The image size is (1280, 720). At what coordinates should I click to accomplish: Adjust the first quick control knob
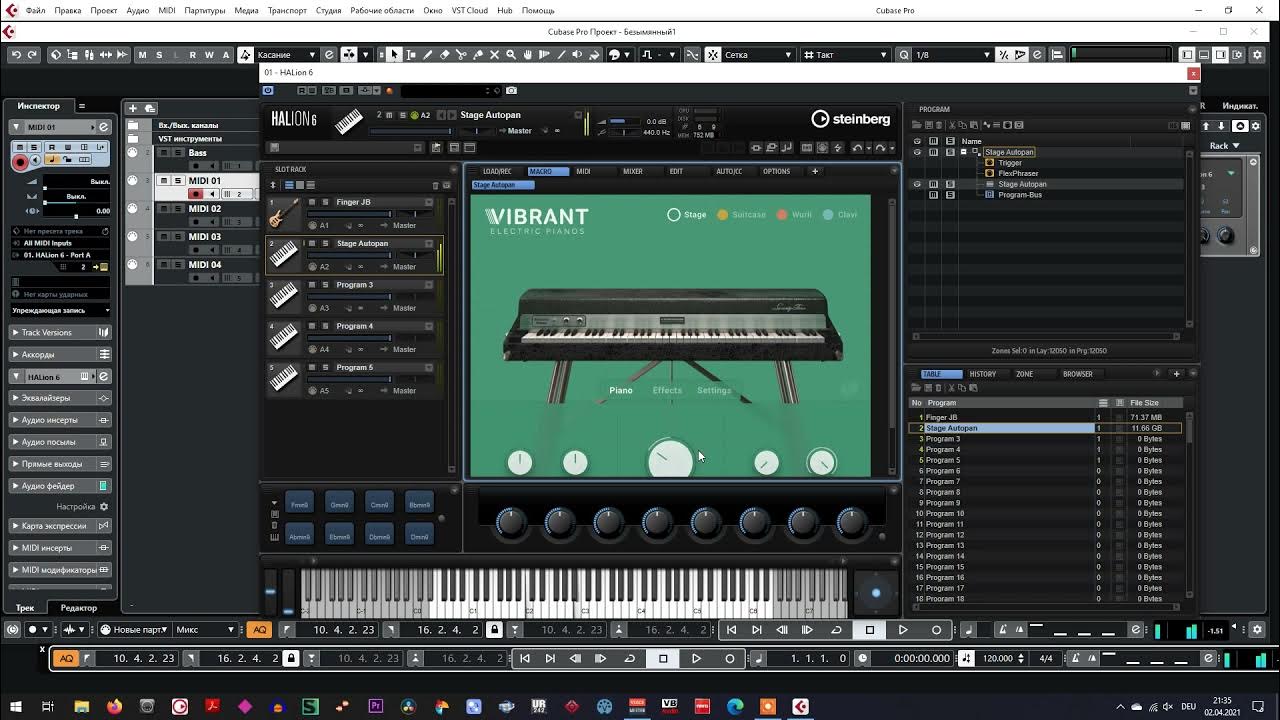(511, 521)
